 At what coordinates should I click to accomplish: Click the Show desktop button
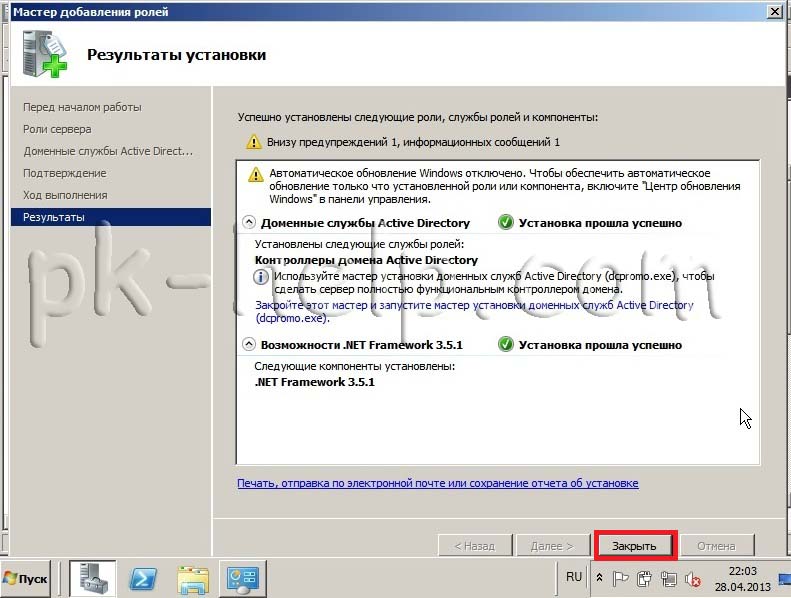point(785,578)
